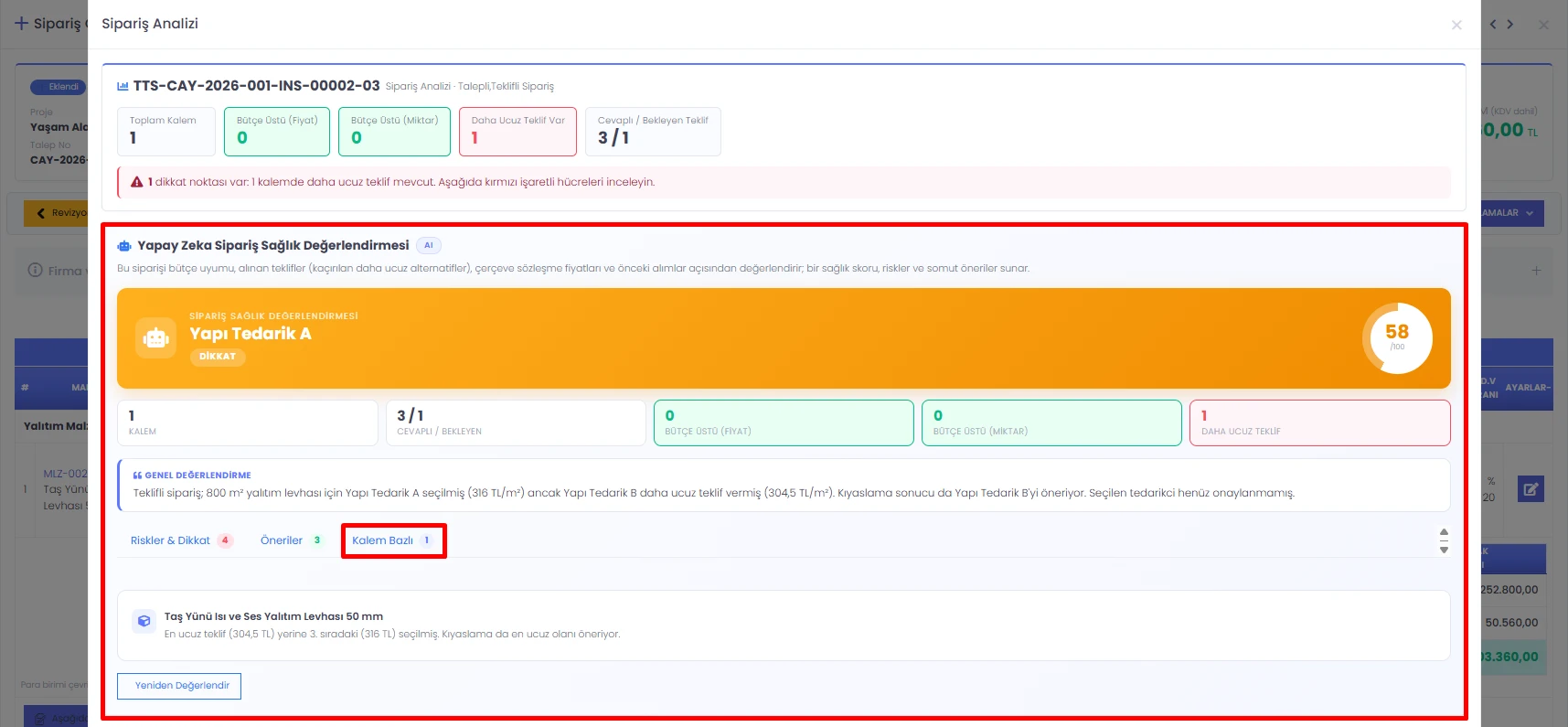1568x727 pixels.
Task: Click the 58/100 health score circle
Action: point(1397,337)
